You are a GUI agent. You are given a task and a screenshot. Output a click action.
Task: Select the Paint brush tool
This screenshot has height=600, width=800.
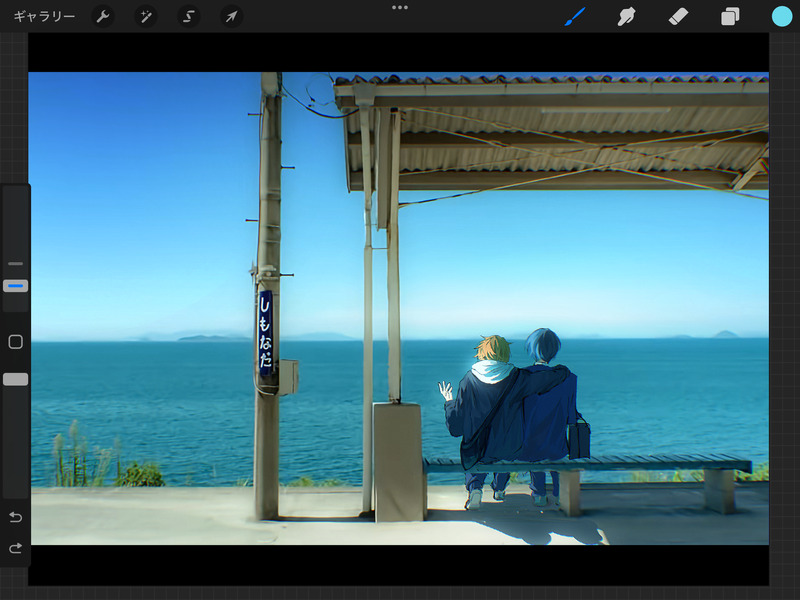pyautogui.click(x=575, y=16)
